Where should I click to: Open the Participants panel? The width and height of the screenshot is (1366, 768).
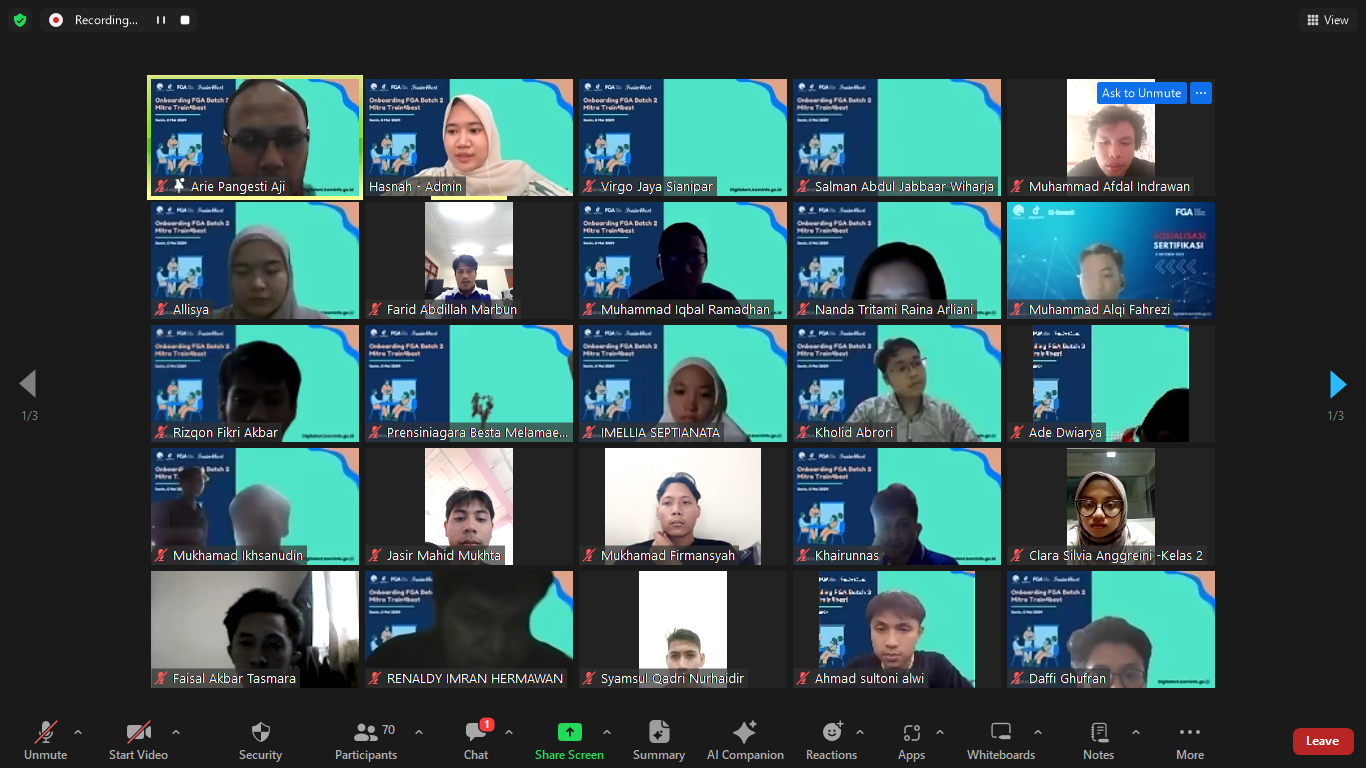[x=366, y=741]
